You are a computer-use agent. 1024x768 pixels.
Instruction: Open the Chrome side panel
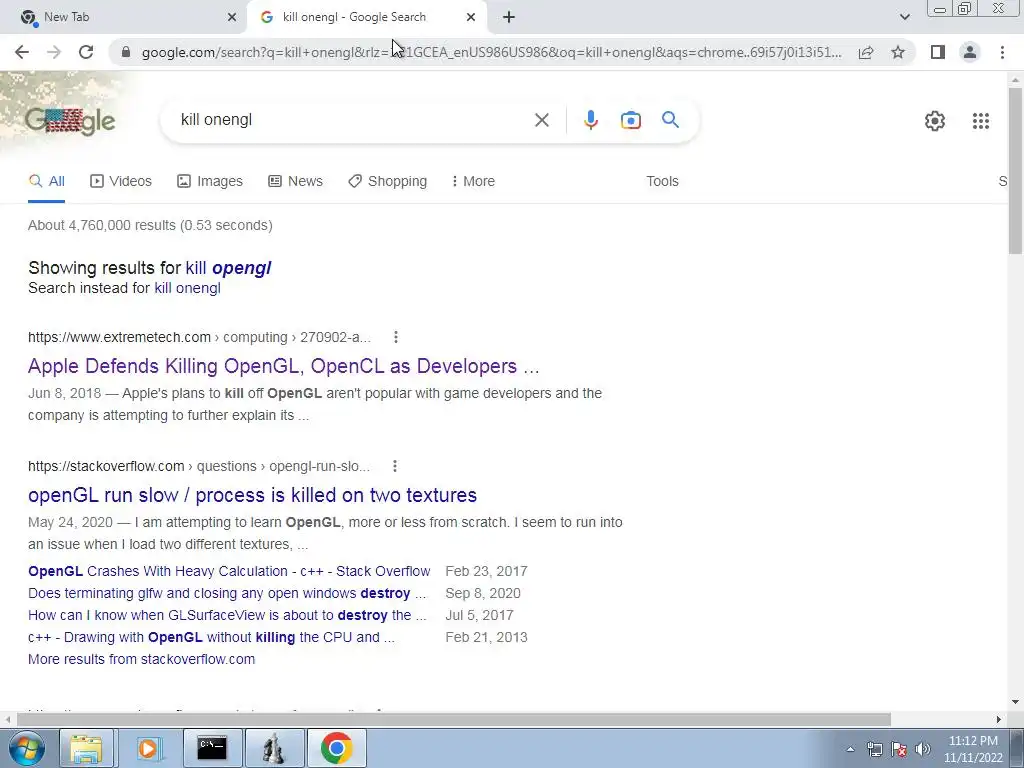coord(938,52)
